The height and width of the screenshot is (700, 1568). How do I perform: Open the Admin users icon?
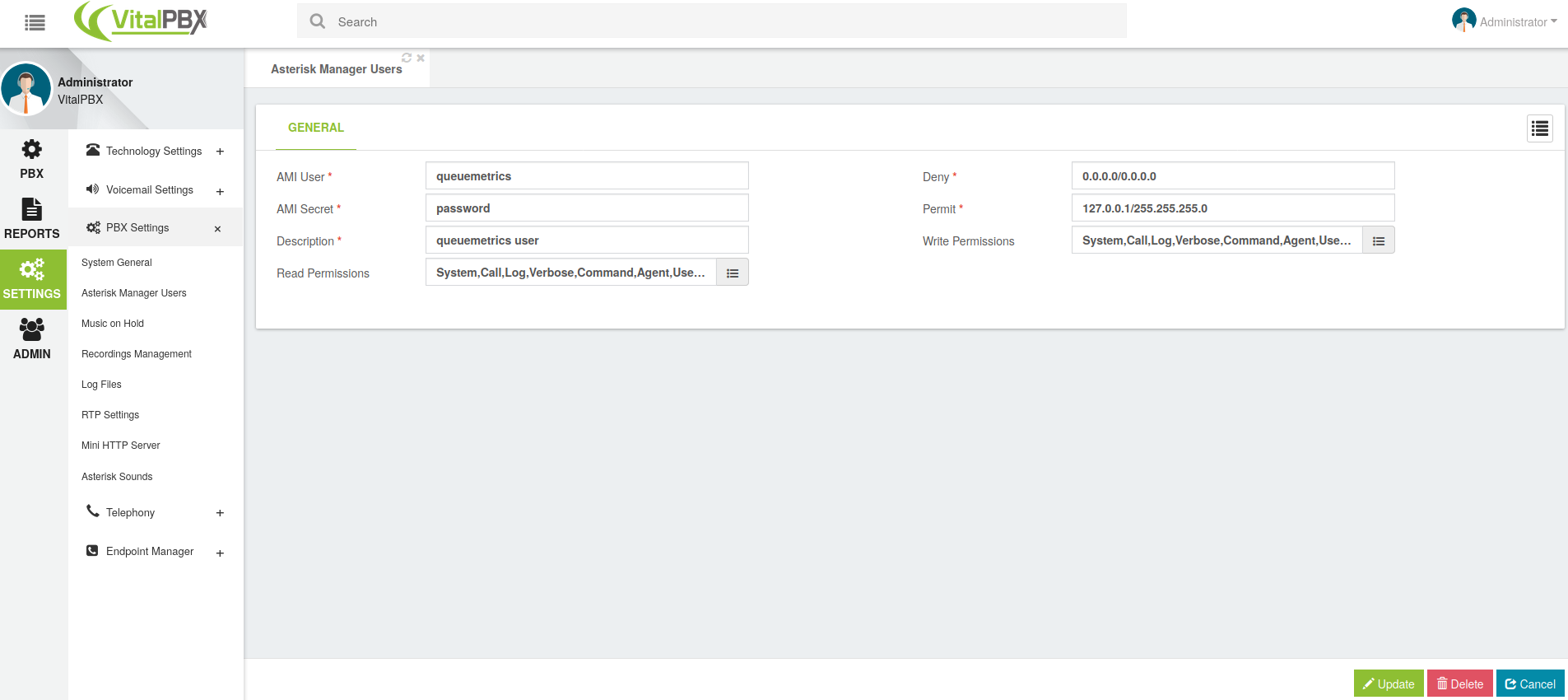[x=32, y=330]
